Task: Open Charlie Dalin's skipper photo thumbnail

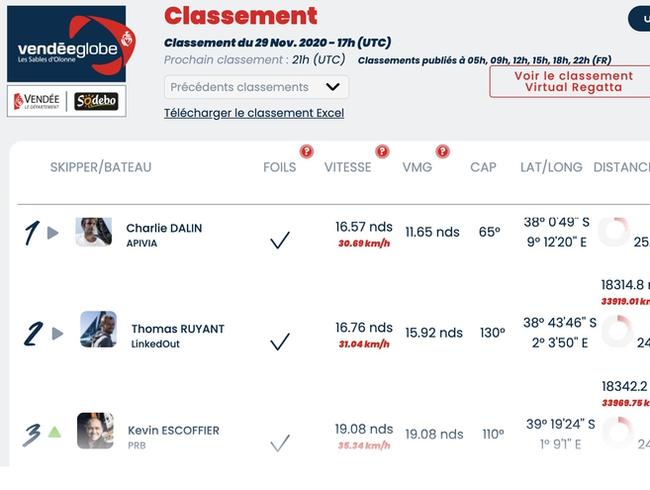Action: pos(94,232)
